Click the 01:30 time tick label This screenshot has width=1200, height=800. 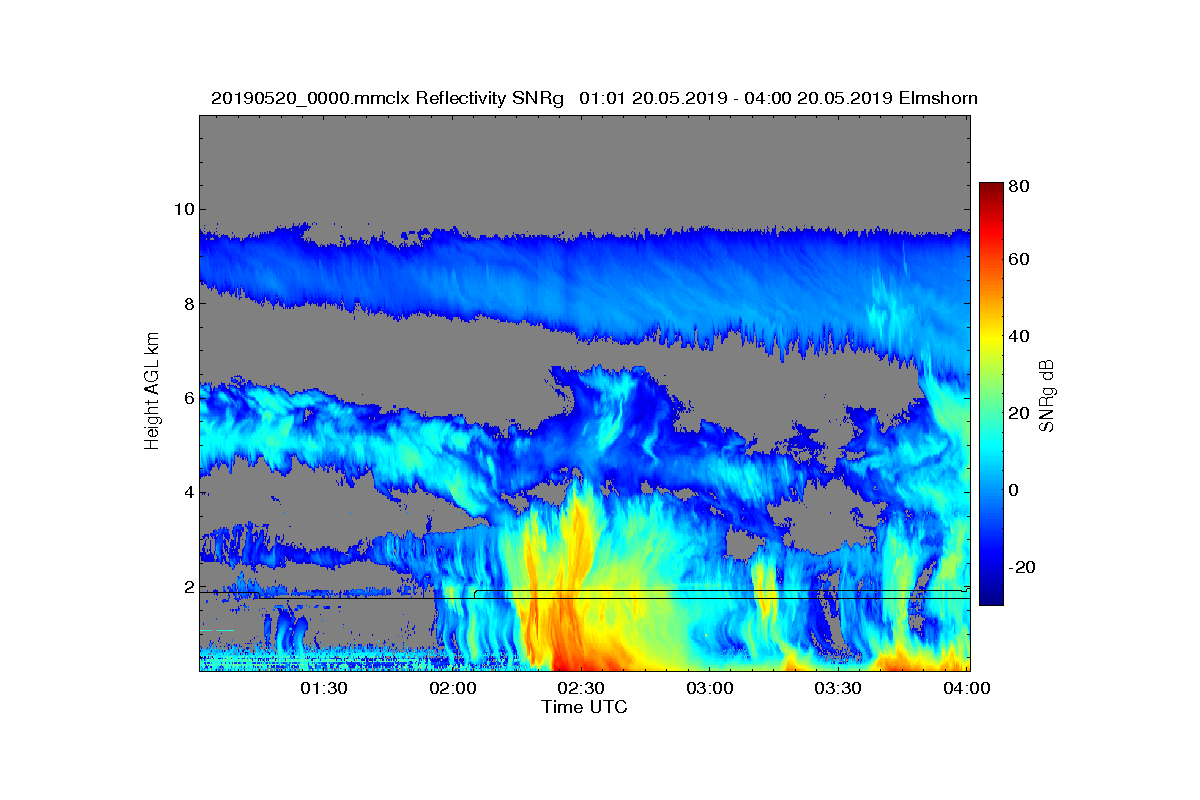[x=323, y=688]
